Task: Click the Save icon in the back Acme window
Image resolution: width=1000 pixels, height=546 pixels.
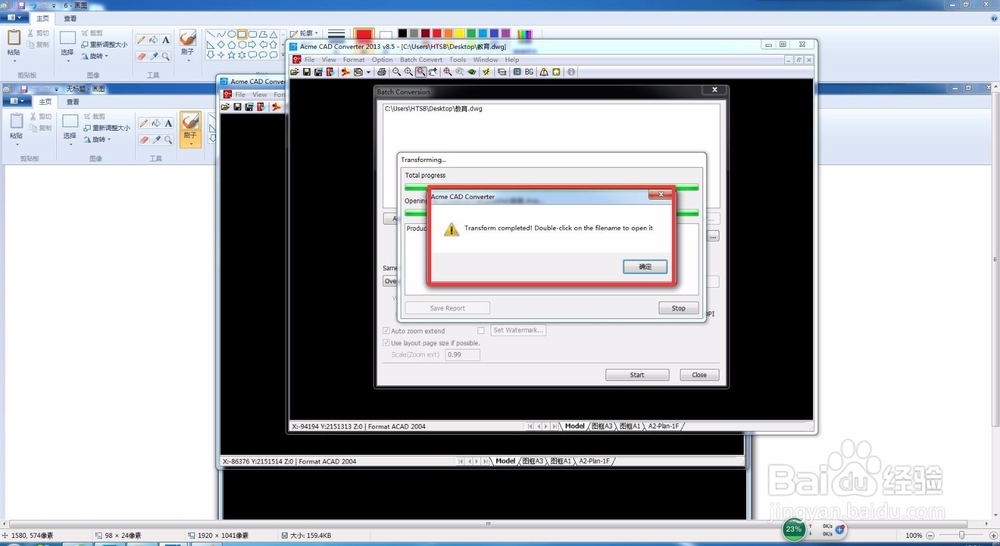Action: (x=237, y=107)
